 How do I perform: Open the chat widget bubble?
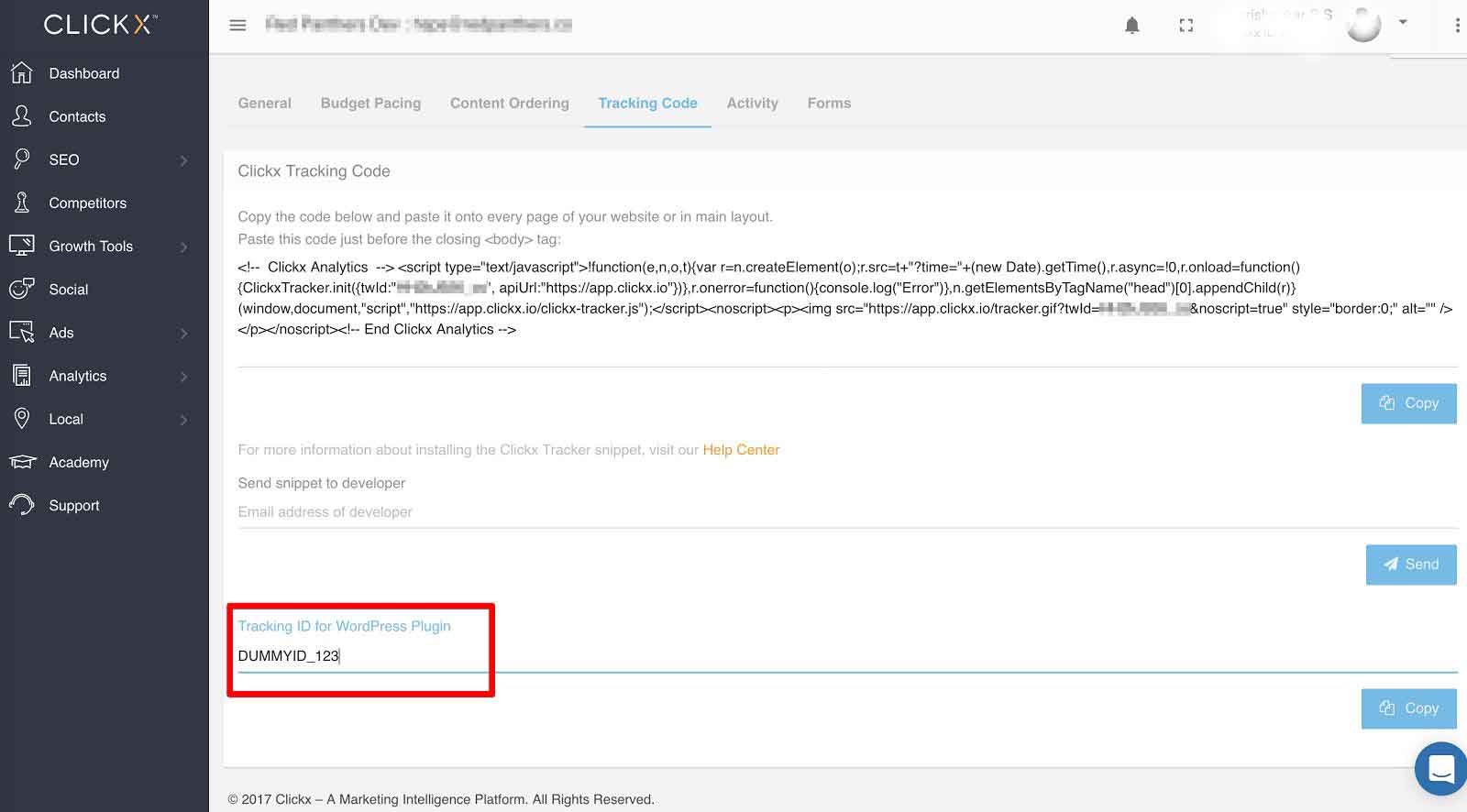(x=1440, y=769)
